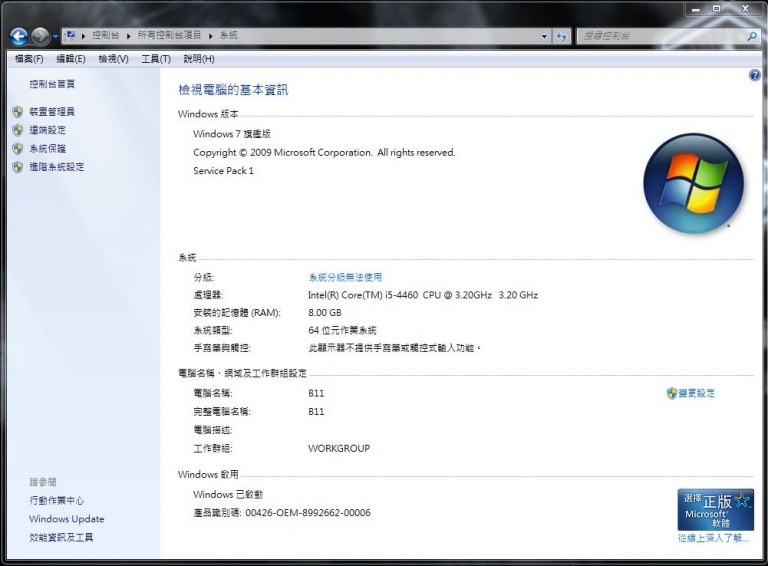Viewport: 768px width, 566px height.
Task: Click 變更設定 to change computer name
Action: [696, 393]
